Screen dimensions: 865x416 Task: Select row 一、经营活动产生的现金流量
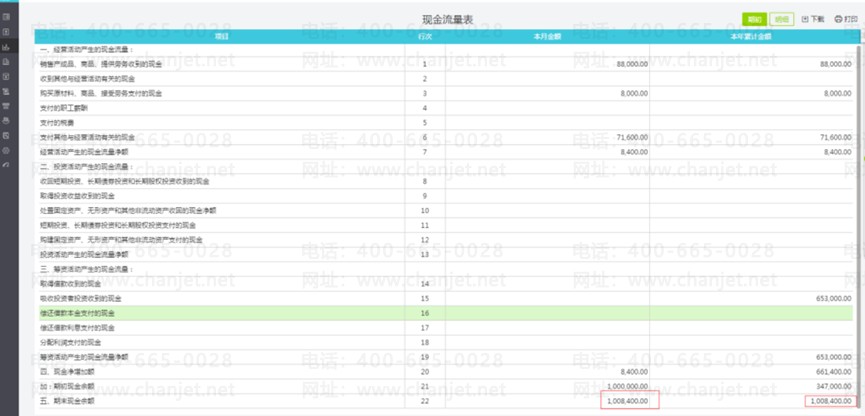444,50
